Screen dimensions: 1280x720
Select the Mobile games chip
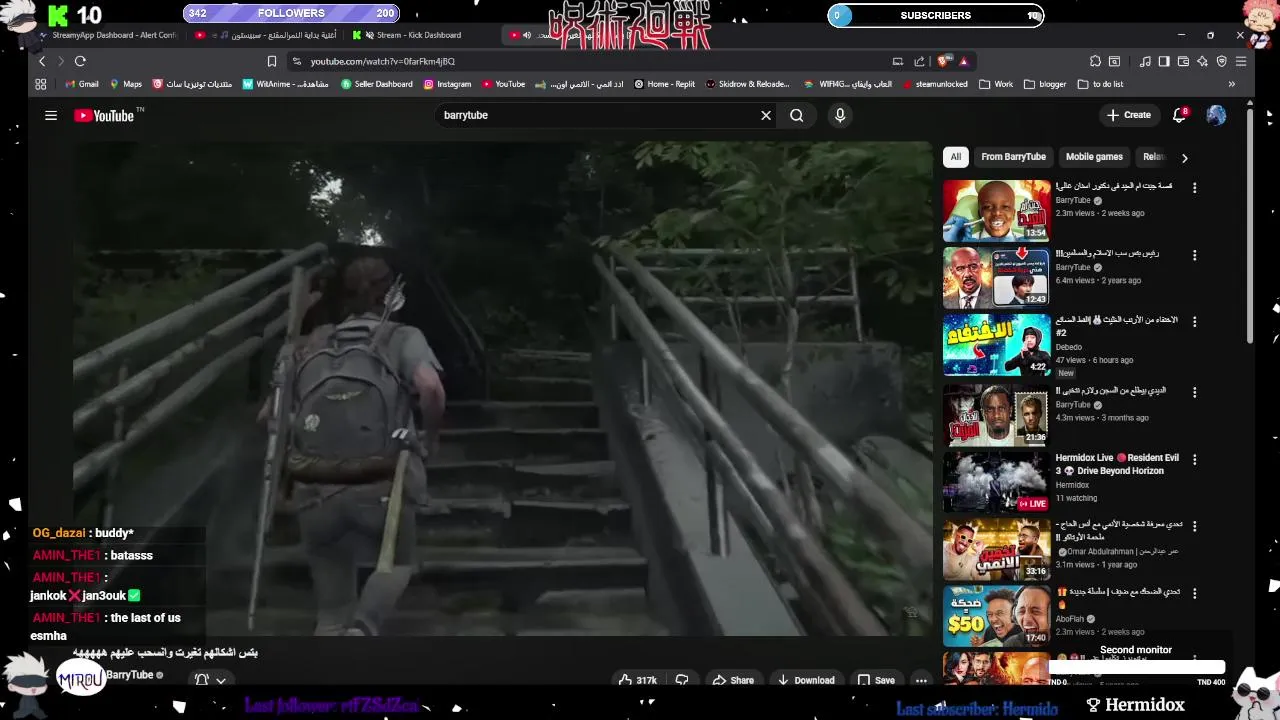coord(1094,157)
